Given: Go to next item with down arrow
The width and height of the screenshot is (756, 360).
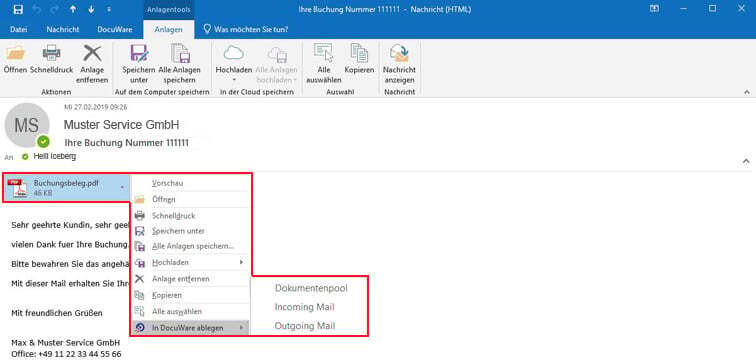Looking at the screenshot, I should point(92,9).
